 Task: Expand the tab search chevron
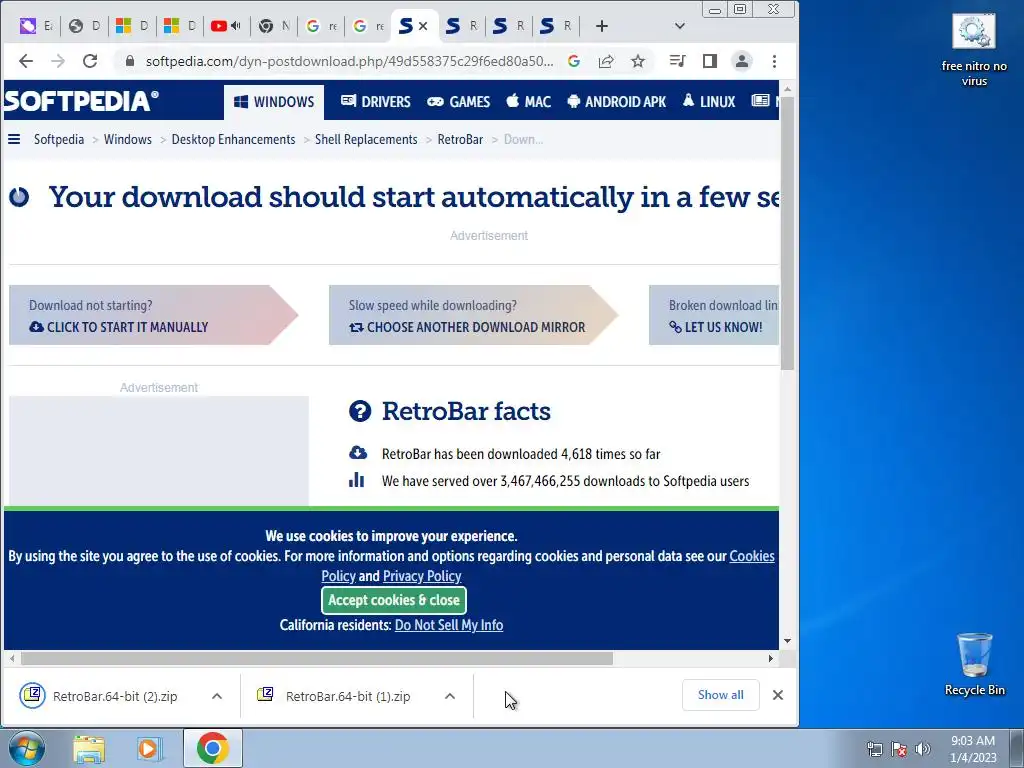point(680,26)
